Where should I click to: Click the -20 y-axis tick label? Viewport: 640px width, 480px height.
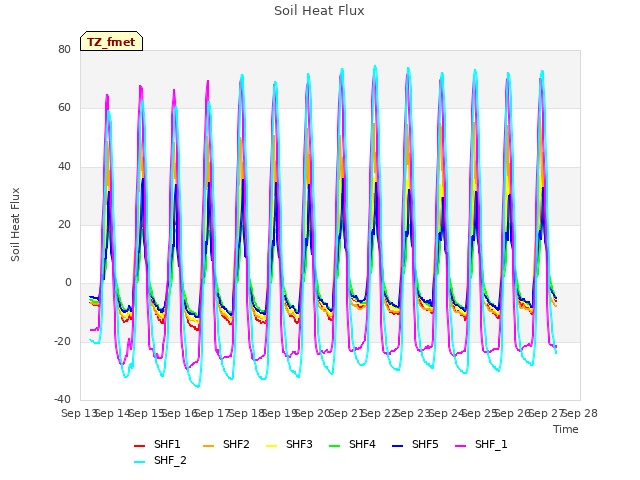(62, 342)
